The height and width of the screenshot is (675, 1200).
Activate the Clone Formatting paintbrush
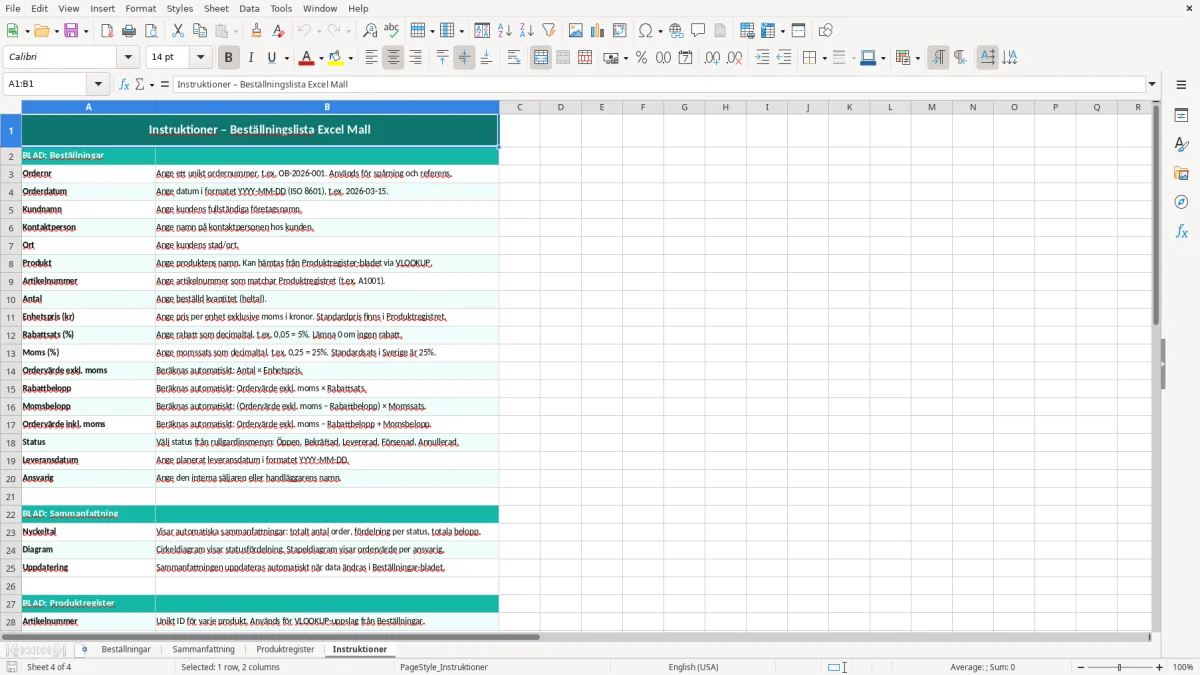coord(256,31)
